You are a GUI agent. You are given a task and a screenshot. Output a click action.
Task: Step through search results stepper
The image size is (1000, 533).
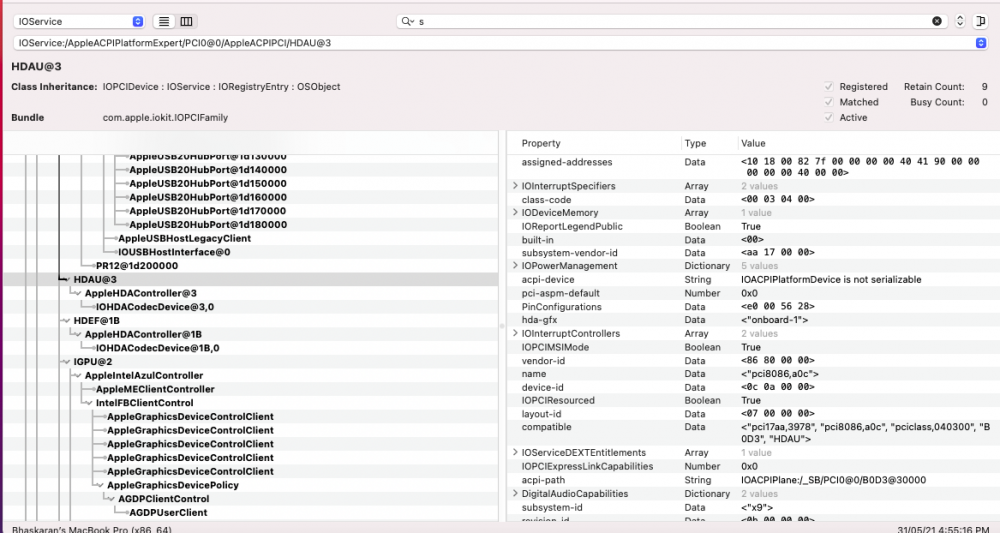[960, 21]
